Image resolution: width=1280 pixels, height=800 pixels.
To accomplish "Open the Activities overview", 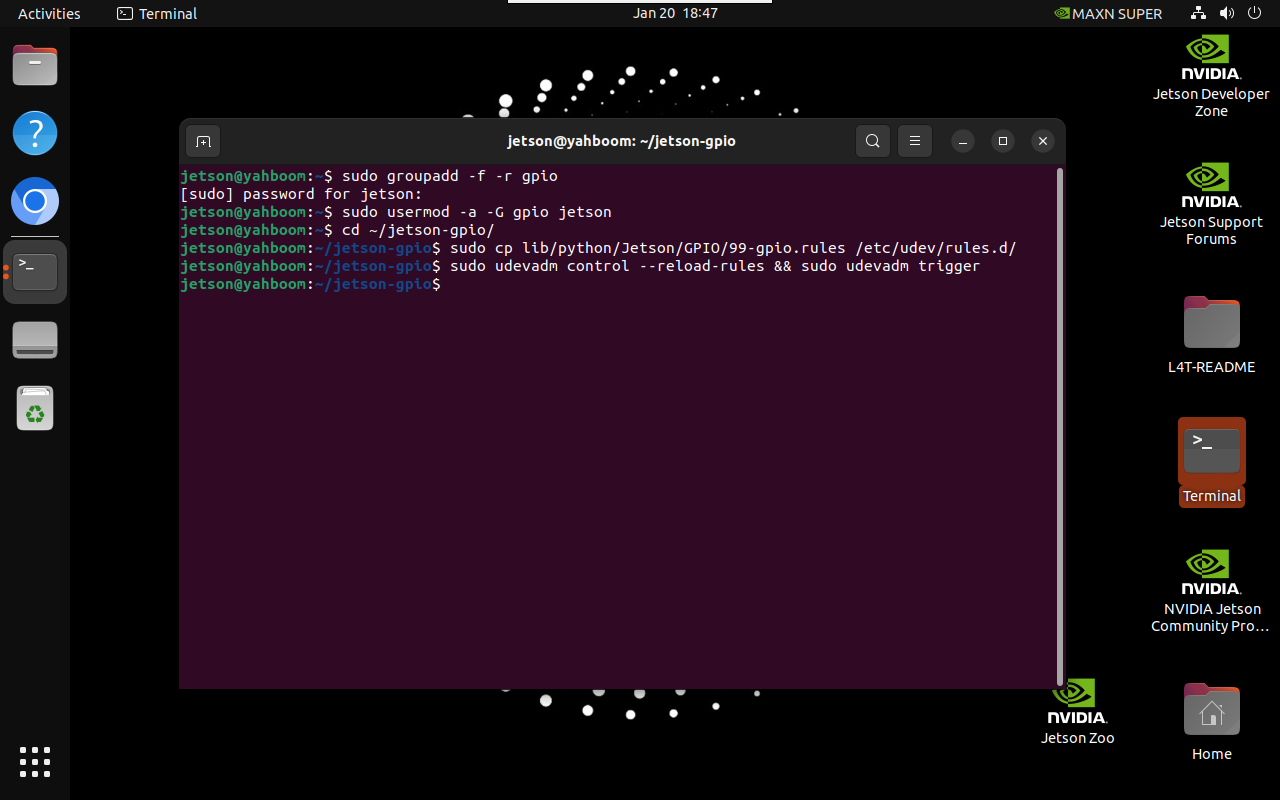I will coord(49,13).
